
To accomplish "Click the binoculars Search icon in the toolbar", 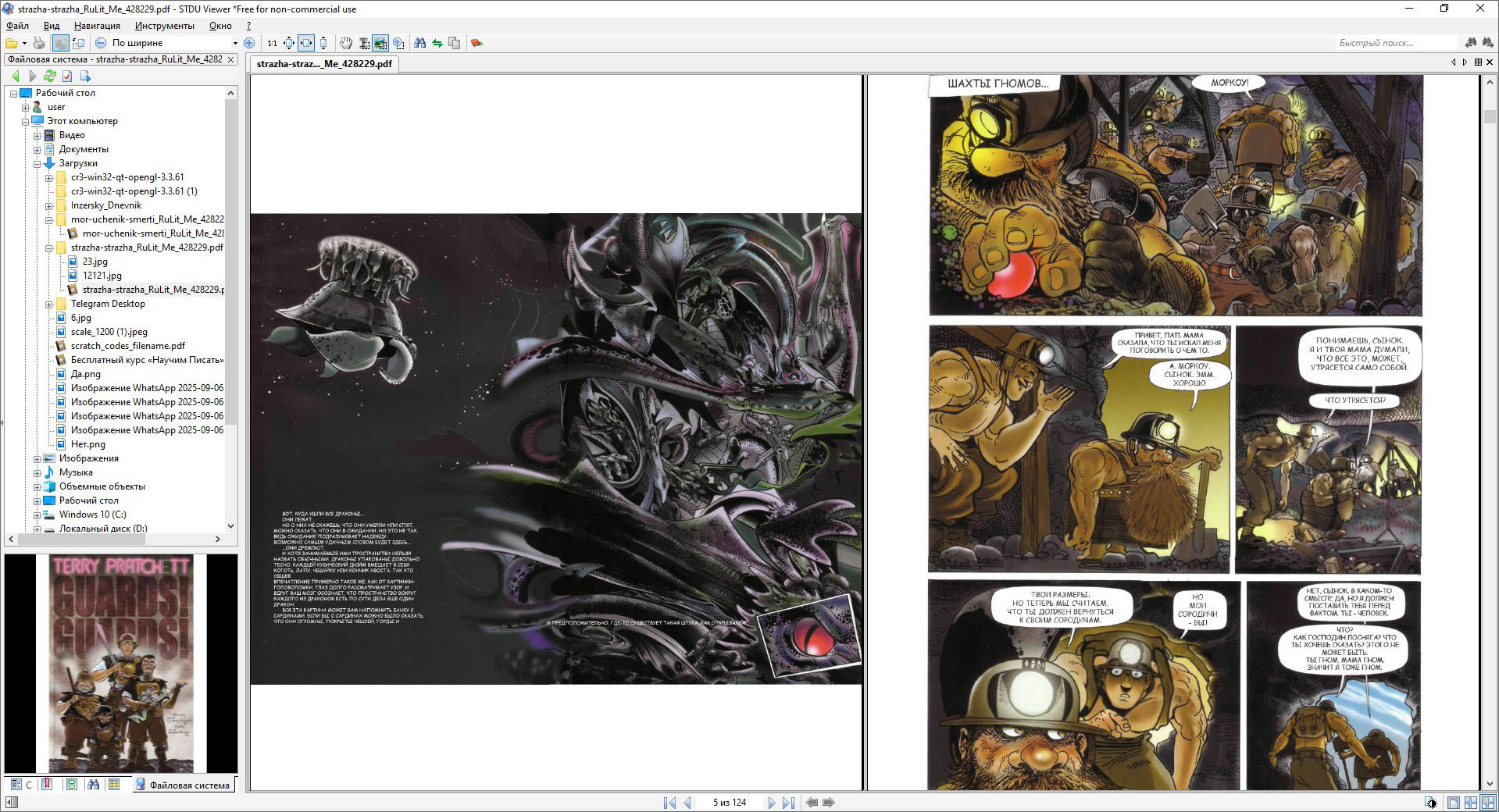I will pos(419,43).
